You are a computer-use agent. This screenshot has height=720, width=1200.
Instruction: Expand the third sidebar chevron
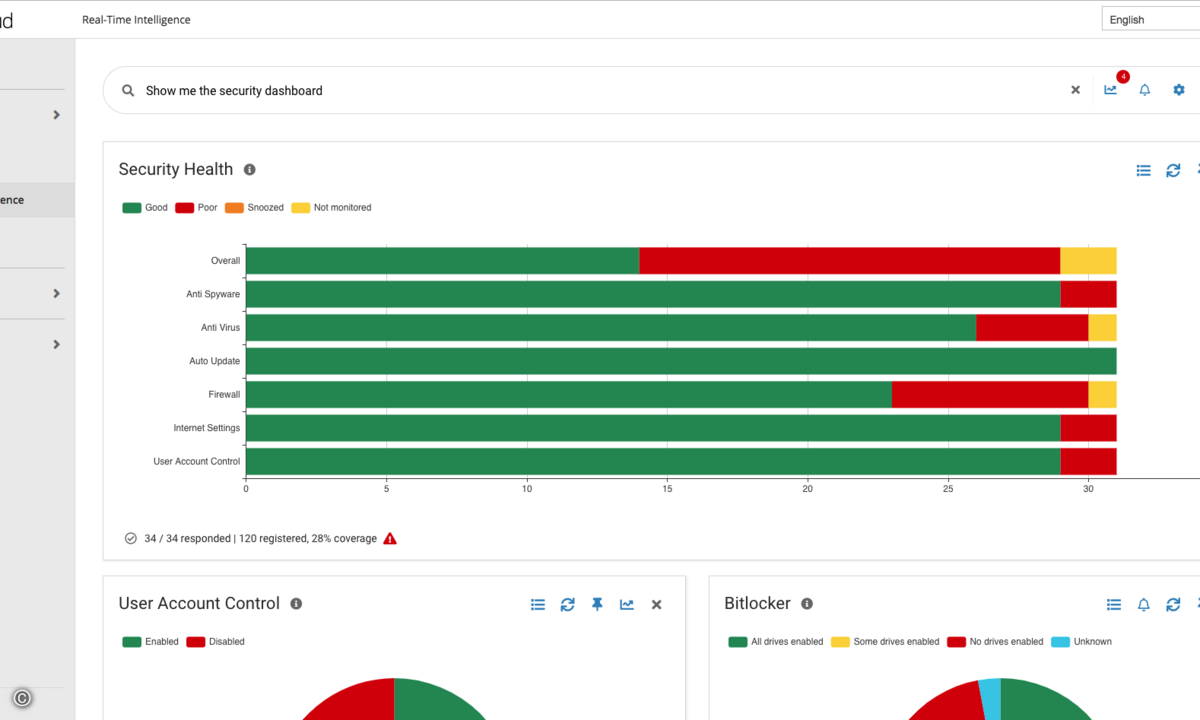57,345
